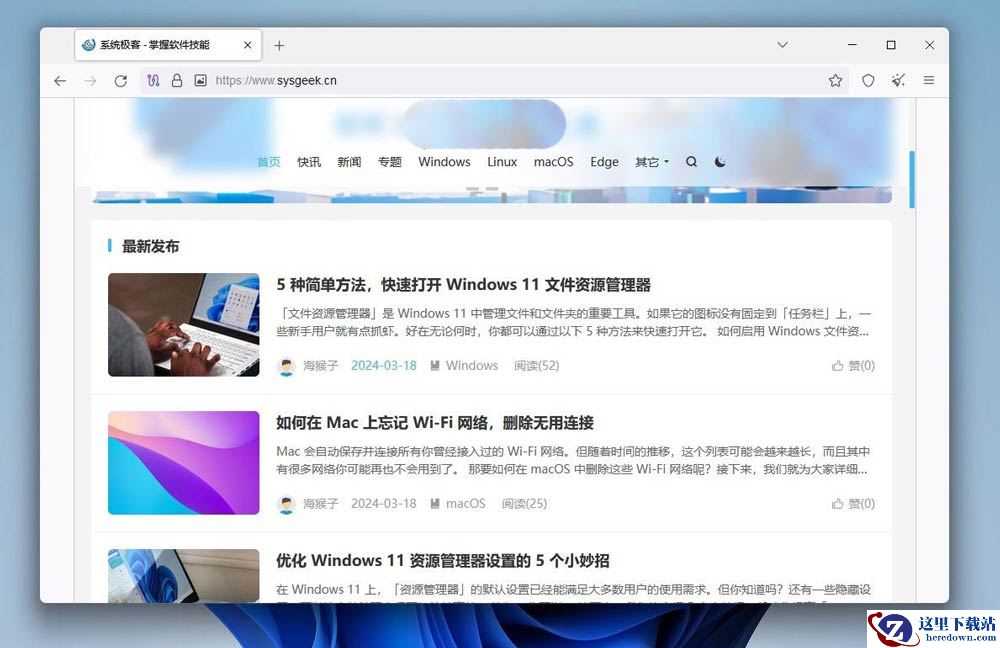Like the File Explorer article with 赞(0)
The width and height of the screenshot is (1000, 648).
[x=853, y=365]
